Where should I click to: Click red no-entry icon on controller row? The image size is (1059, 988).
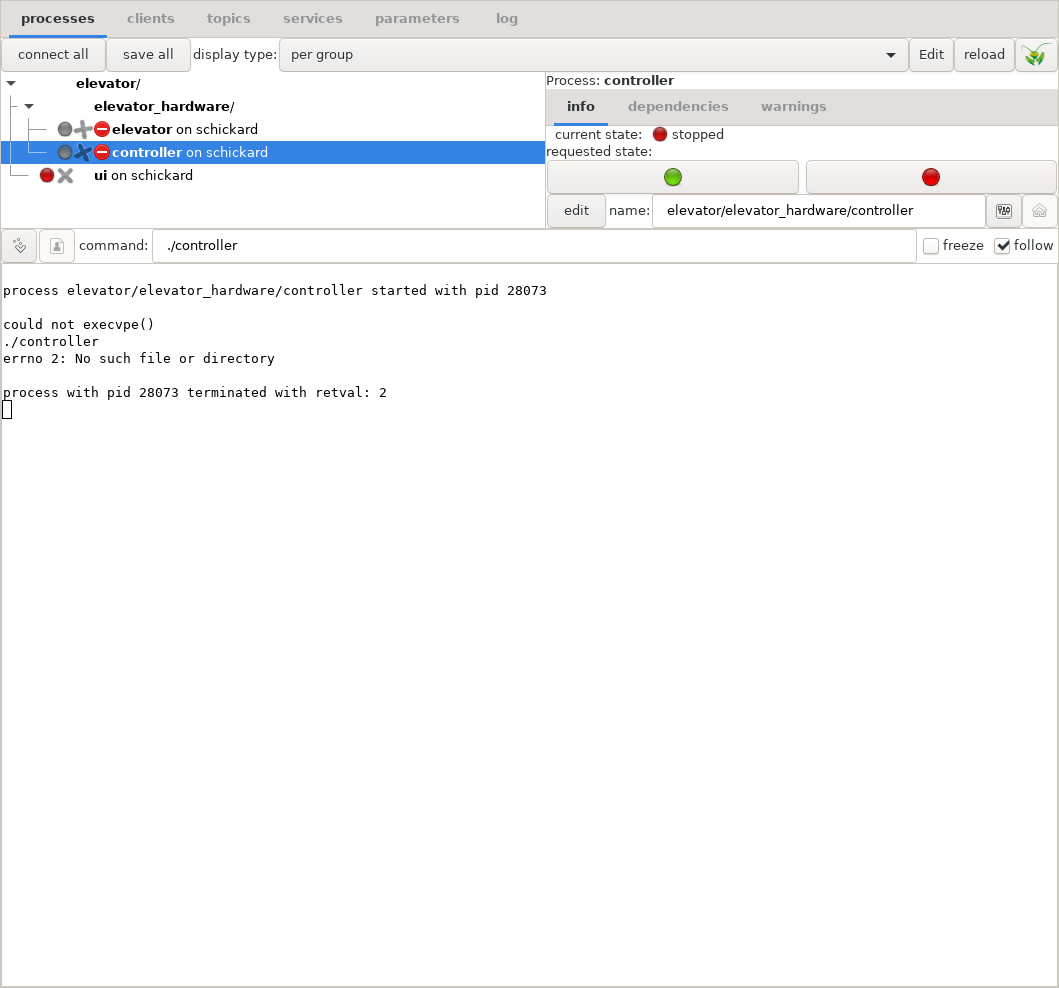coord(102,152)
